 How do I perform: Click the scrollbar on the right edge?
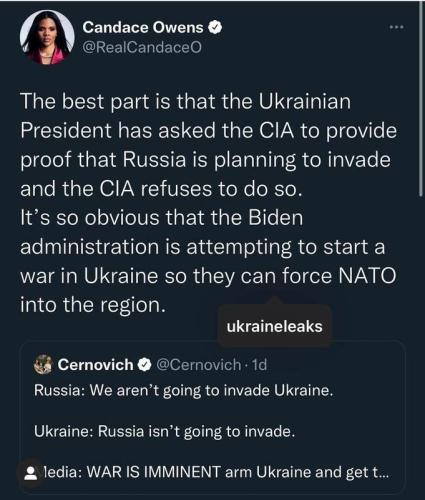(421, 100)
